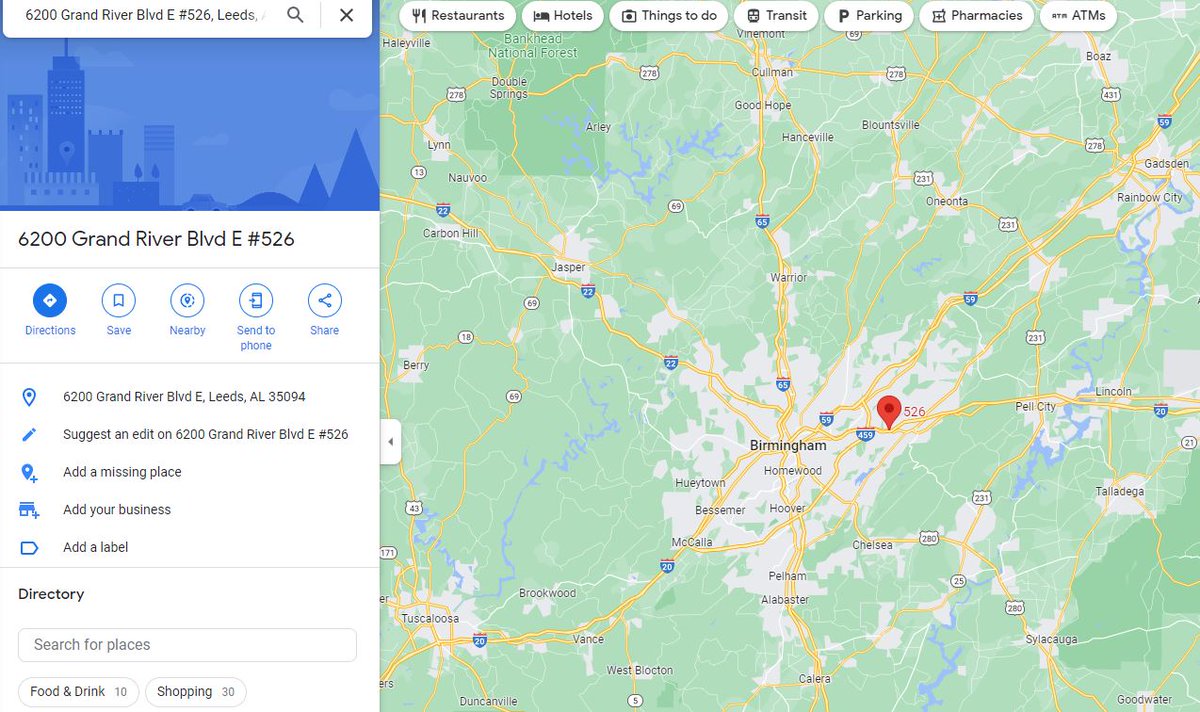Click the Cullman city label
Image resolution: width=1200 pixels, height=712 pixels.
click(772, 72)
